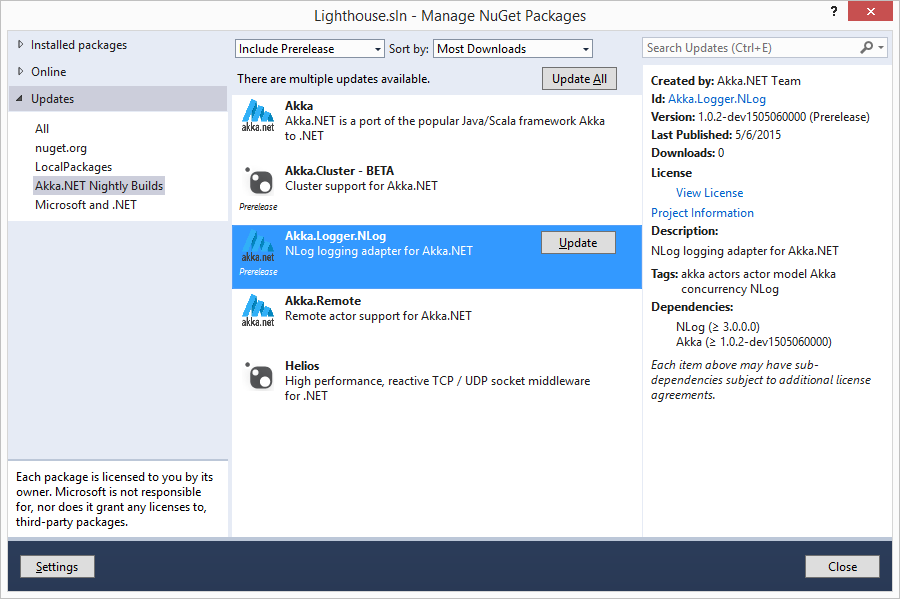900x600 pixels.
Task: Click the Updates label
Action: (52, 99)
